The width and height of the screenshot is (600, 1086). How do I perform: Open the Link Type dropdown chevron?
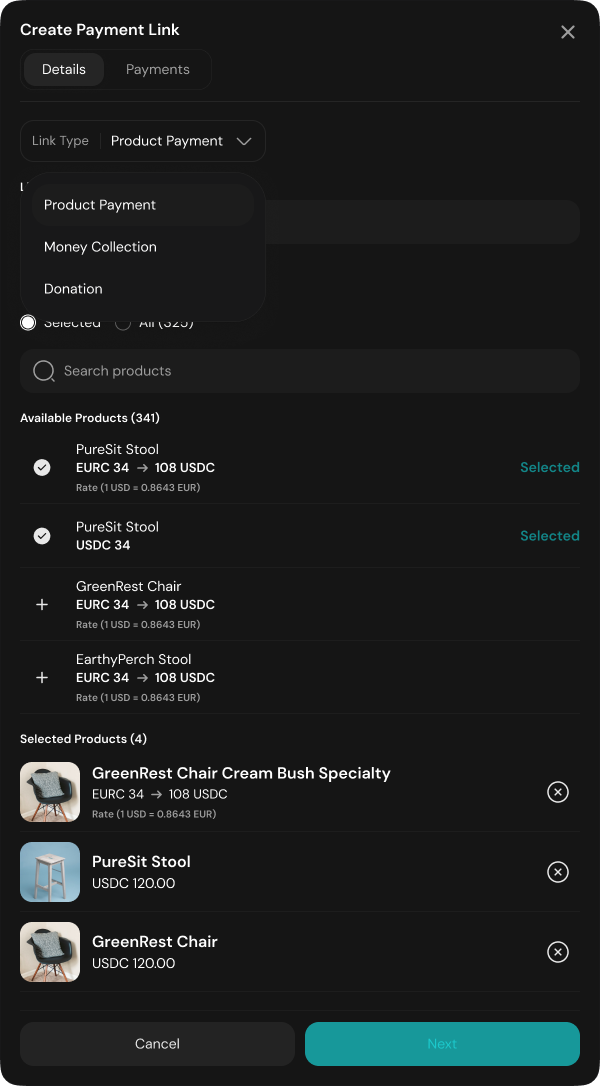(244, 141)
